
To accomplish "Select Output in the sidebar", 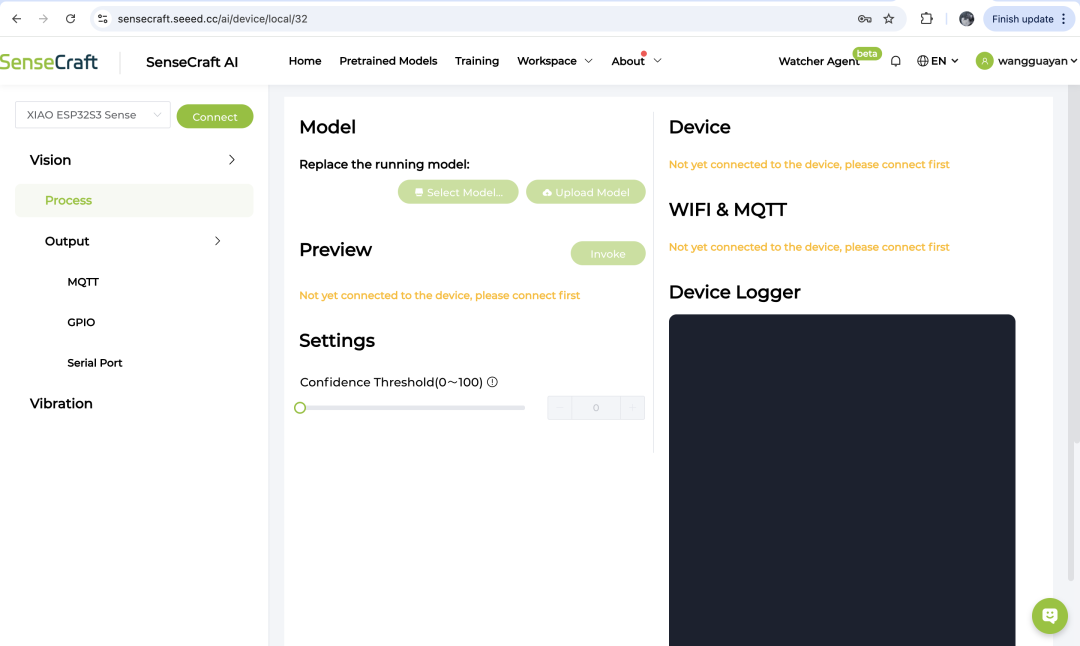I will pyautogui.click(x=67, y=241).
